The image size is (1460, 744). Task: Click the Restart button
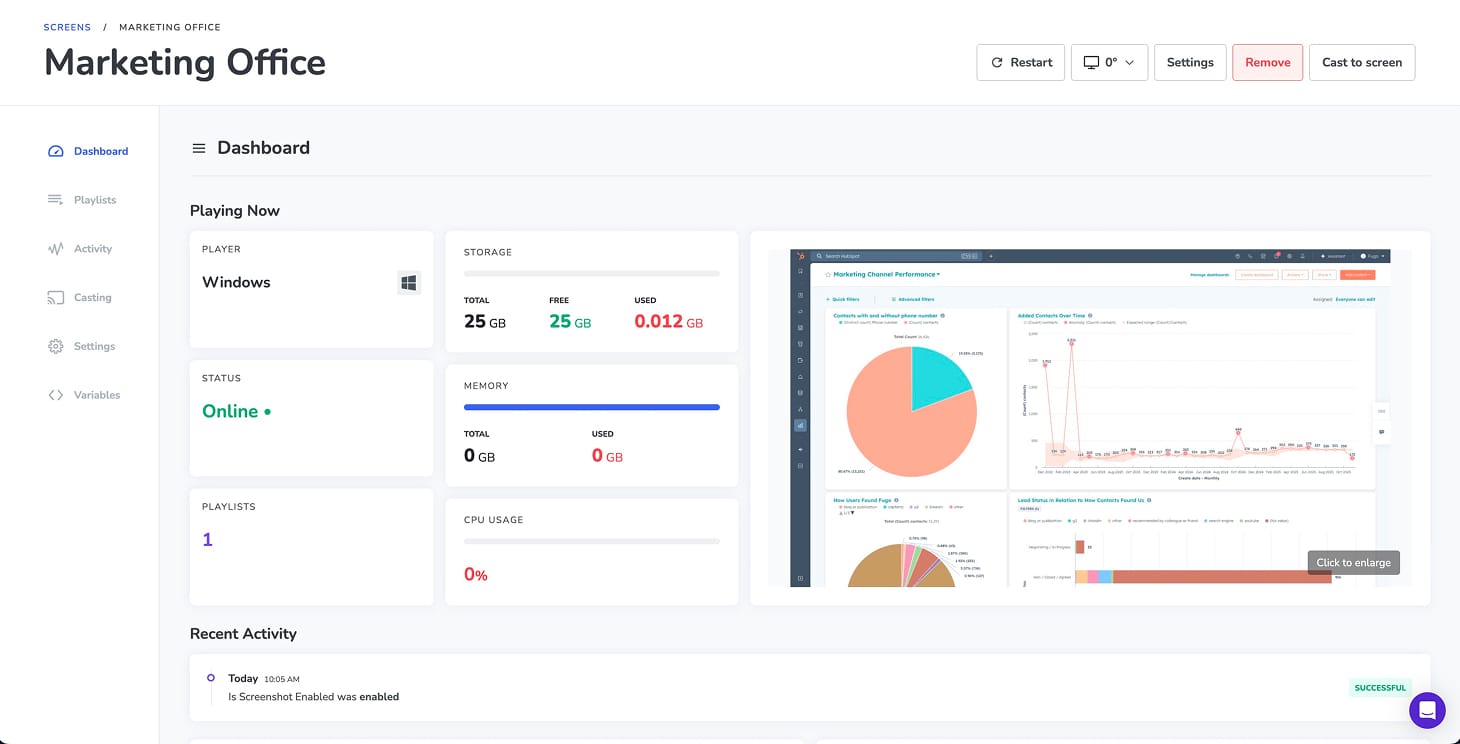click(1020, 62)
